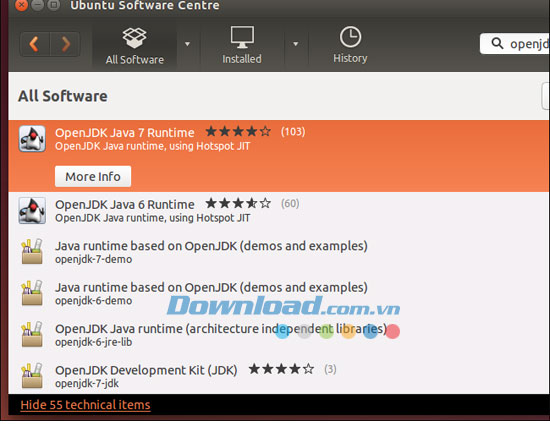Open More Info for OpenJDK Java 7
This screenshot has width=550, height=437.
(x=93, y=176)
